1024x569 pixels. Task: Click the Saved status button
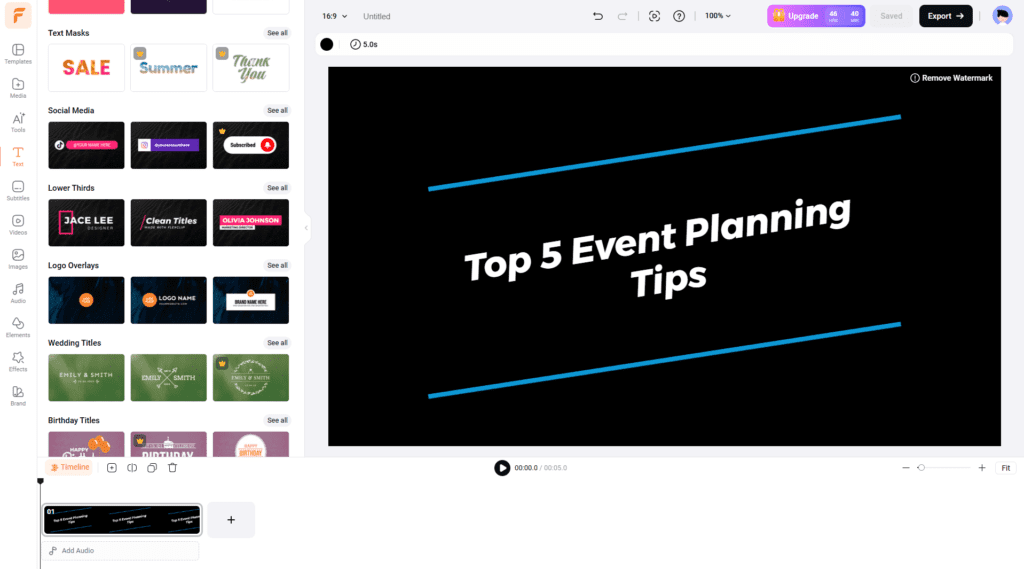coord(891,16)
